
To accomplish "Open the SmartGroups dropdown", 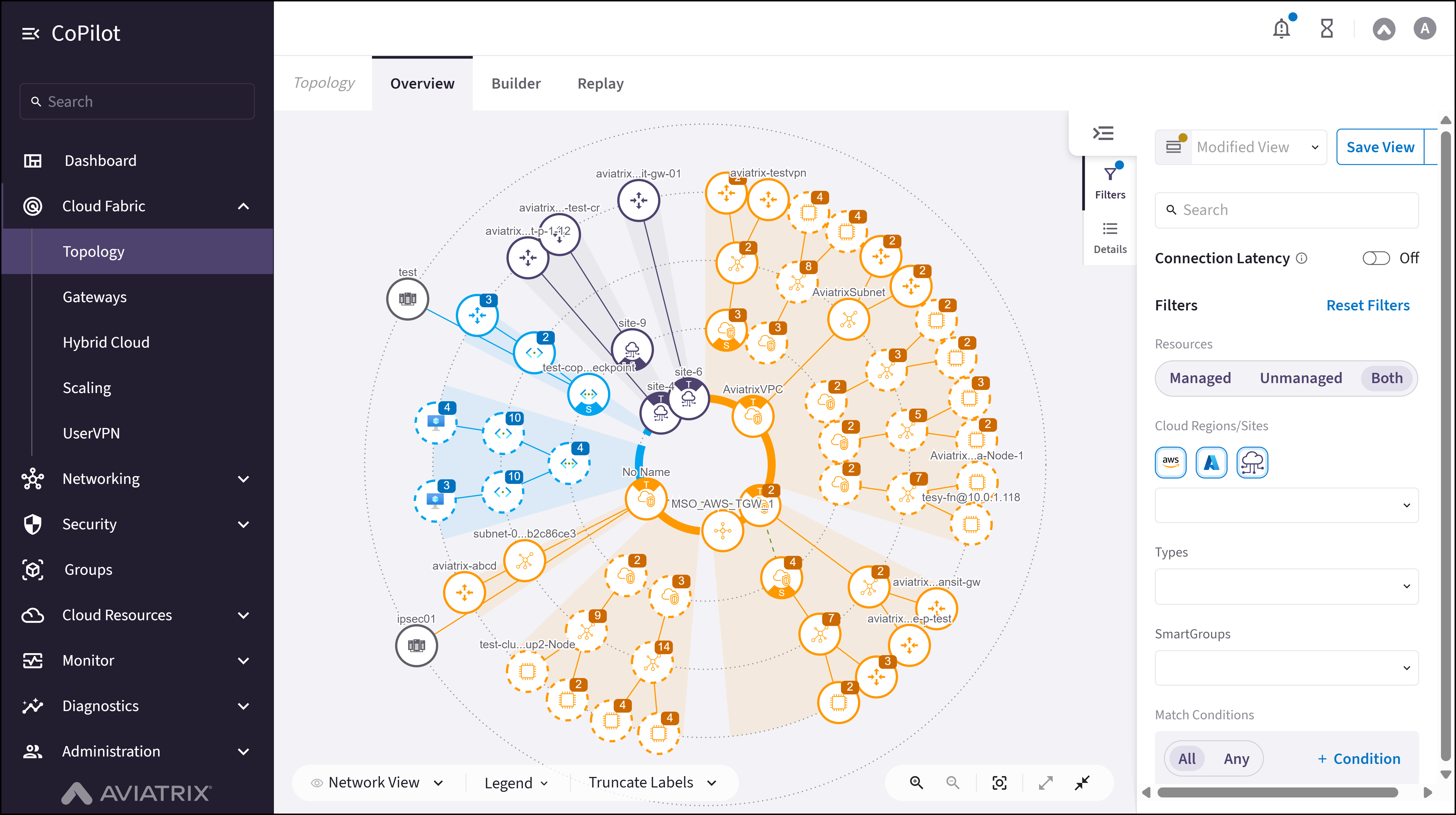I will 1286,668.
